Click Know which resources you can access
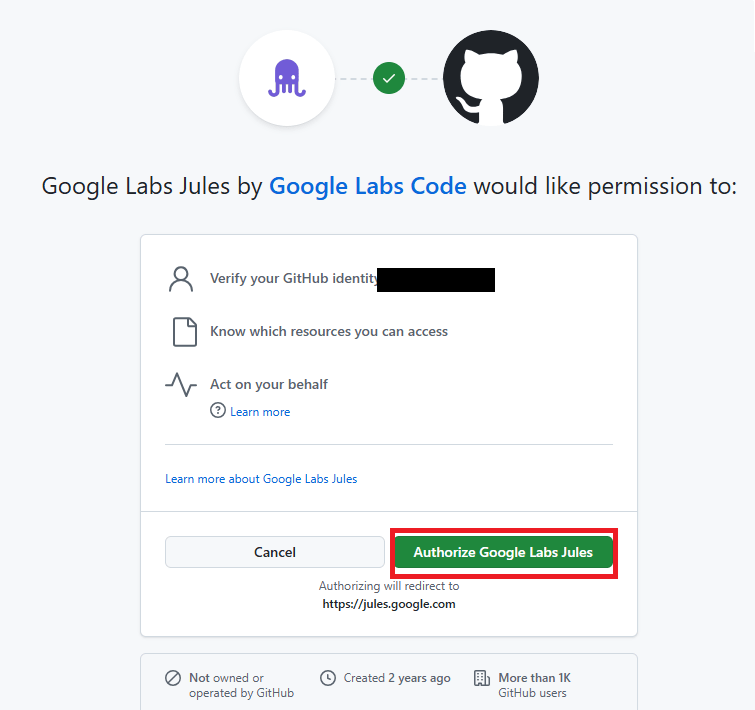This screenshot has width=755, height=710. coord(329,332)
